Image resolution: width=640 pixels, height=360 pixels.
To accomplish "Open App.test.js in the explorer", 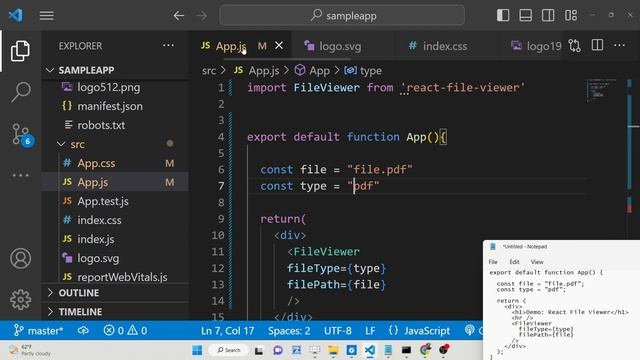I will (x=115, y=201).
